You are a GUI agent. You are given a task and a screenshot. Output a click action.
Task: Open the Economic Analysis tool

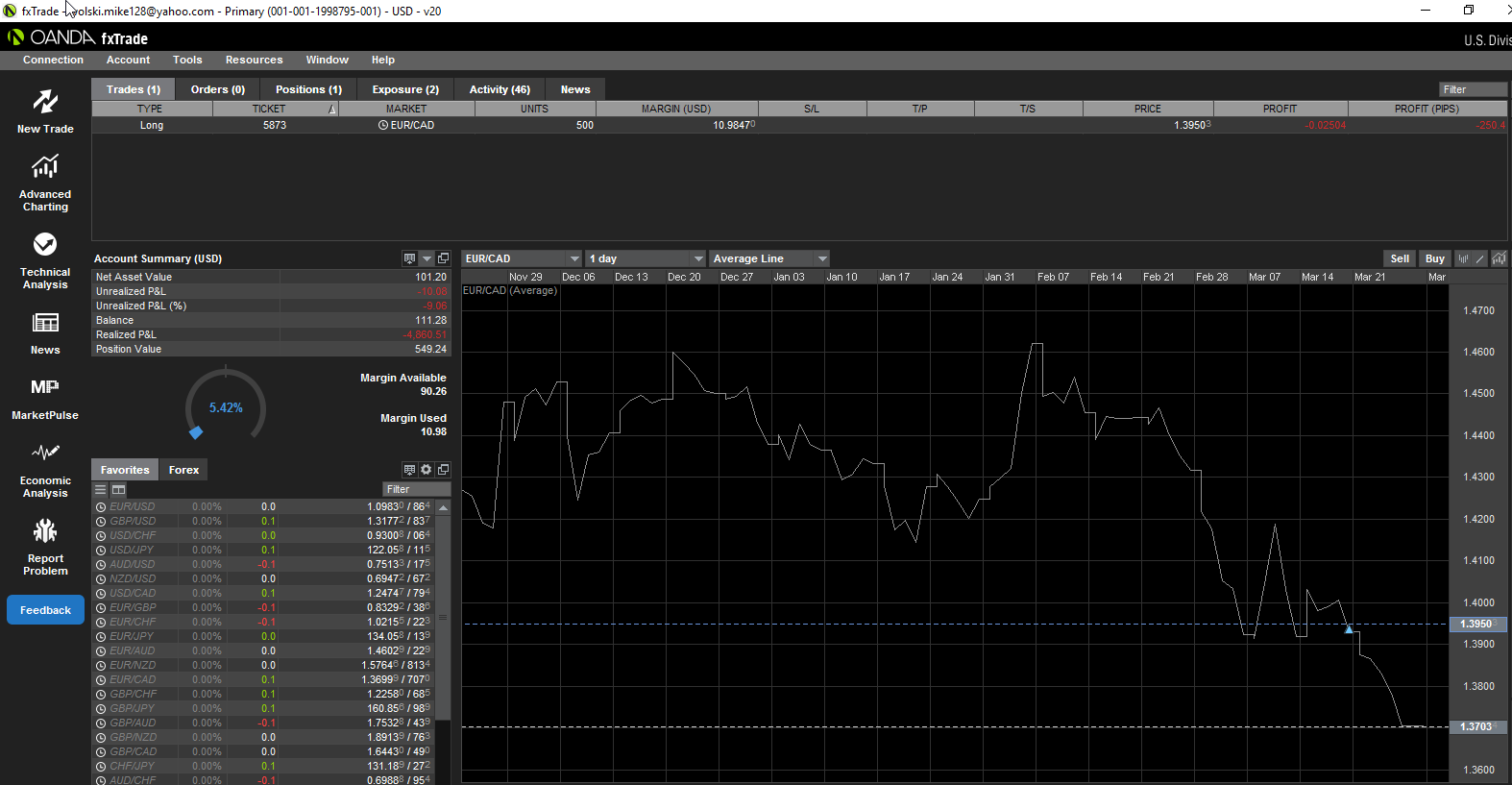(x=45, y=468)
